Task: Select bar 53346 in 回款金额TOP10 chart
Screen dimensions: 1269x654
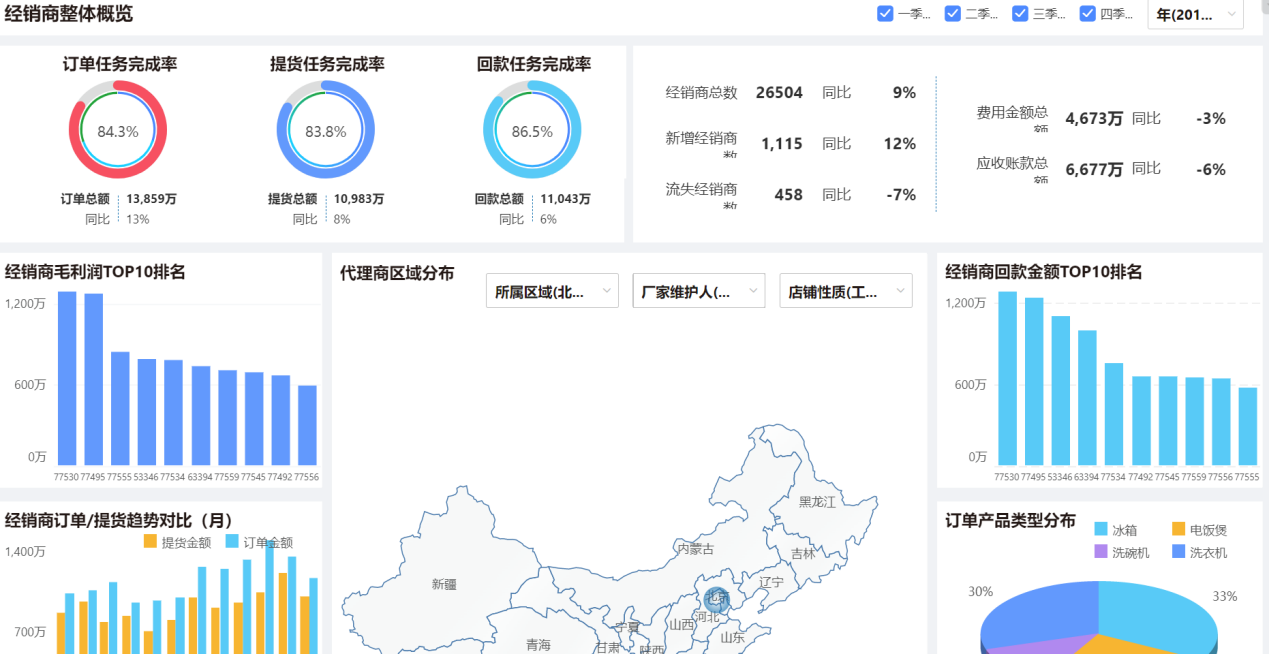Action: (1061, 390)
